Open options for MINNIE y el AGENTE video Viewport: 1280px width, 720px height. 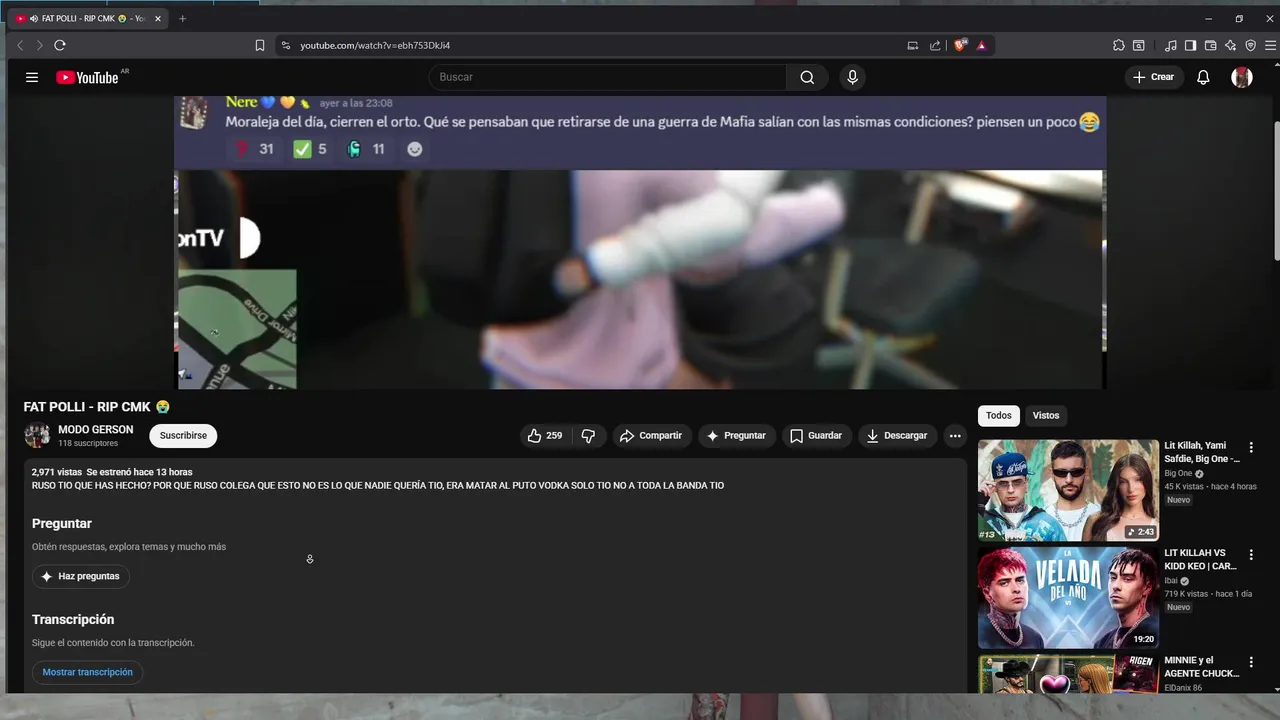pyautogui.click(x=1250, y=662)
